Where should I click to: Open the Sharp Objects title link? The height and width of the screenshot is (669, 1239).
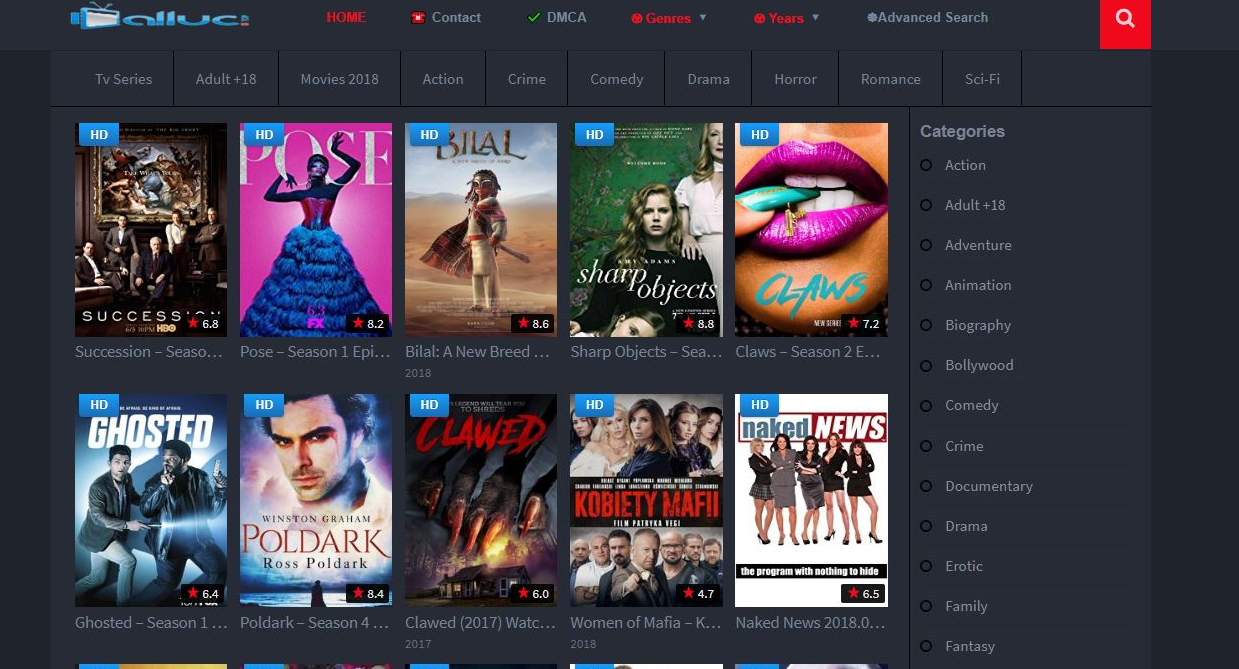point(646,352)
